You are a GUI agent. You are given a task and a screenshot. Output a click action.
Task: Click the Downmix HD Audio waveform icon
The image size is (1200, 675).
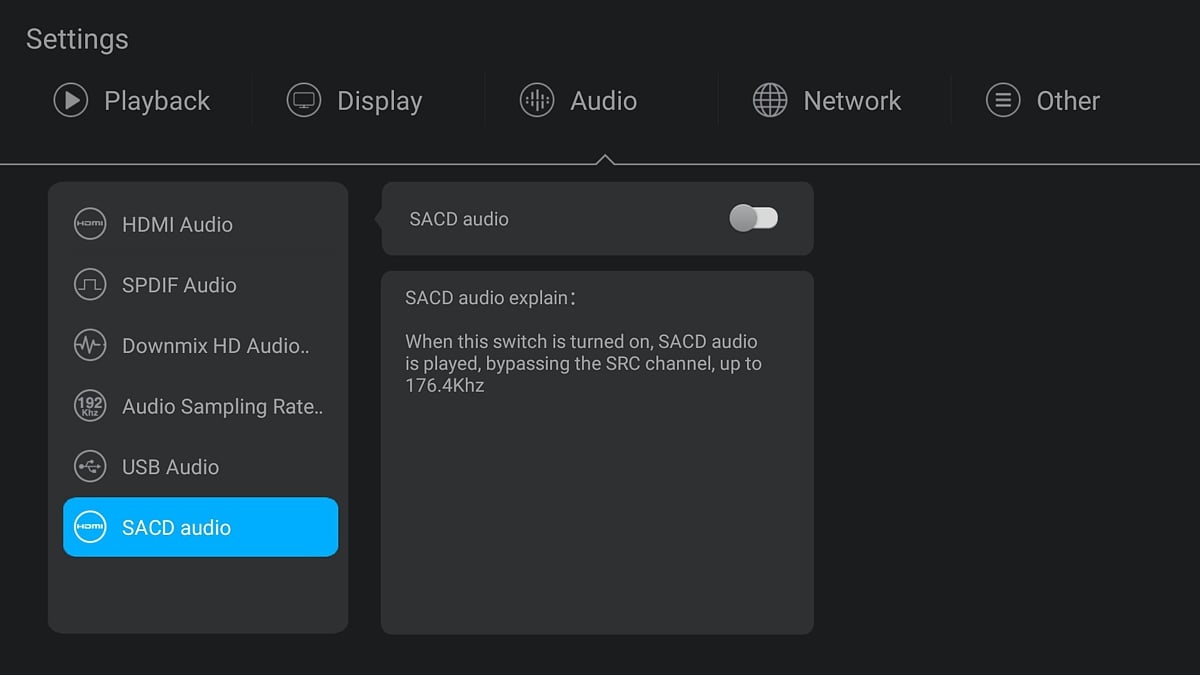click(90, 346)
